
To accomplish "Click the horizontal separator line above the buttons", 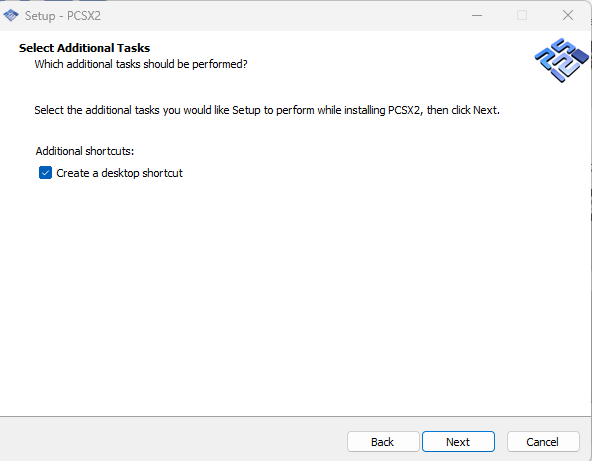I will (x=294, y=417).
